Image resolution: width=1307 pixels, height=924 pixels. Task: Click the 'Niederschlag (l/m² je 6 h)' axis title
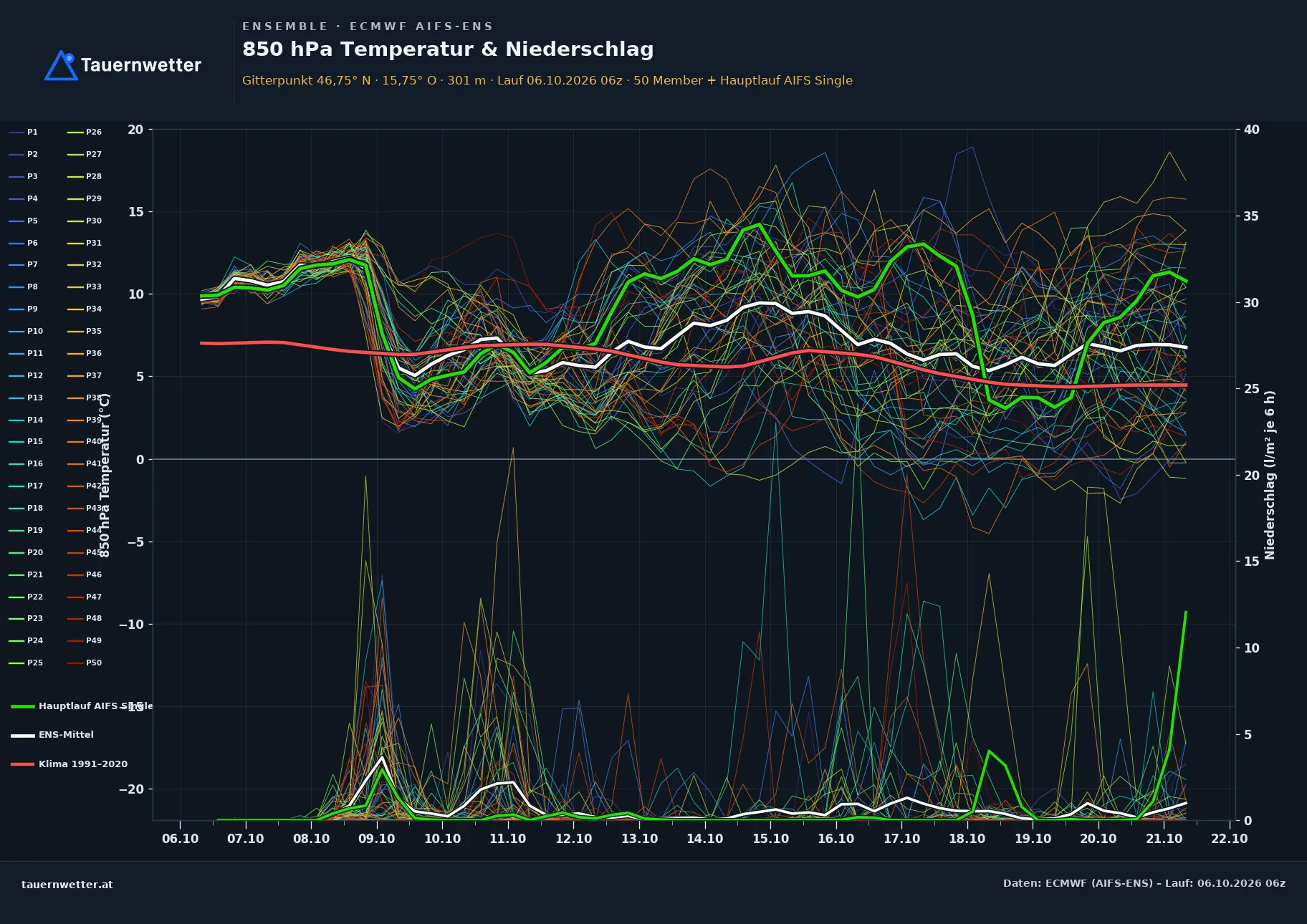pos(1270,475)
